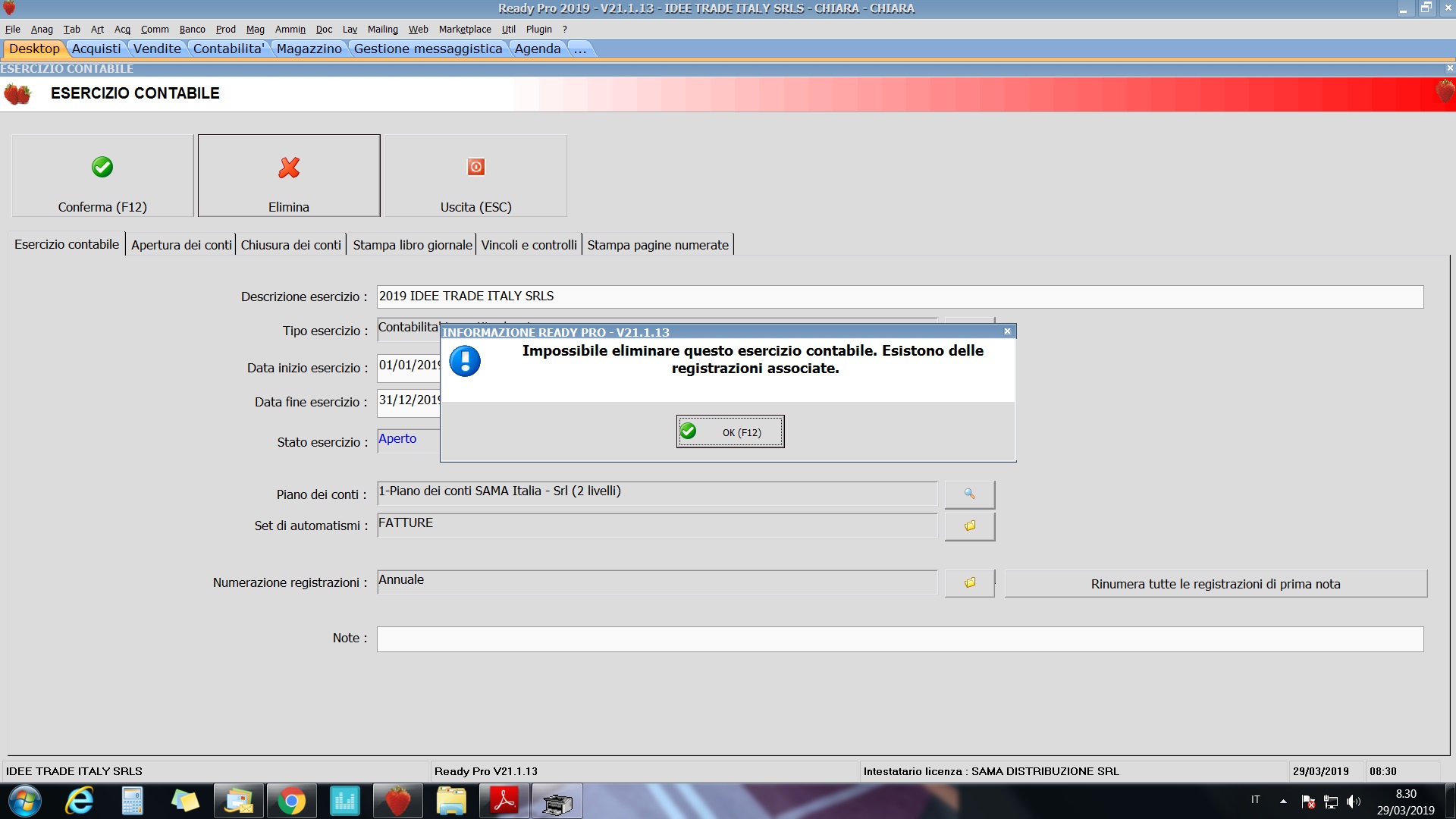Open Set di automatismi folder lookup

click(x=969, y=526)
